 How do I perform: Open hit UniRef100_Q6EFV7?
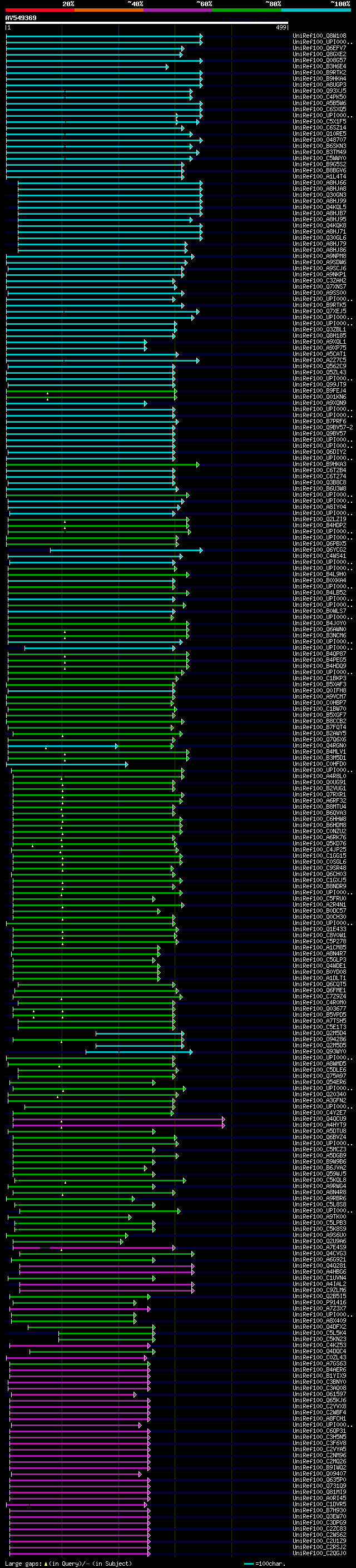(319, 48)
